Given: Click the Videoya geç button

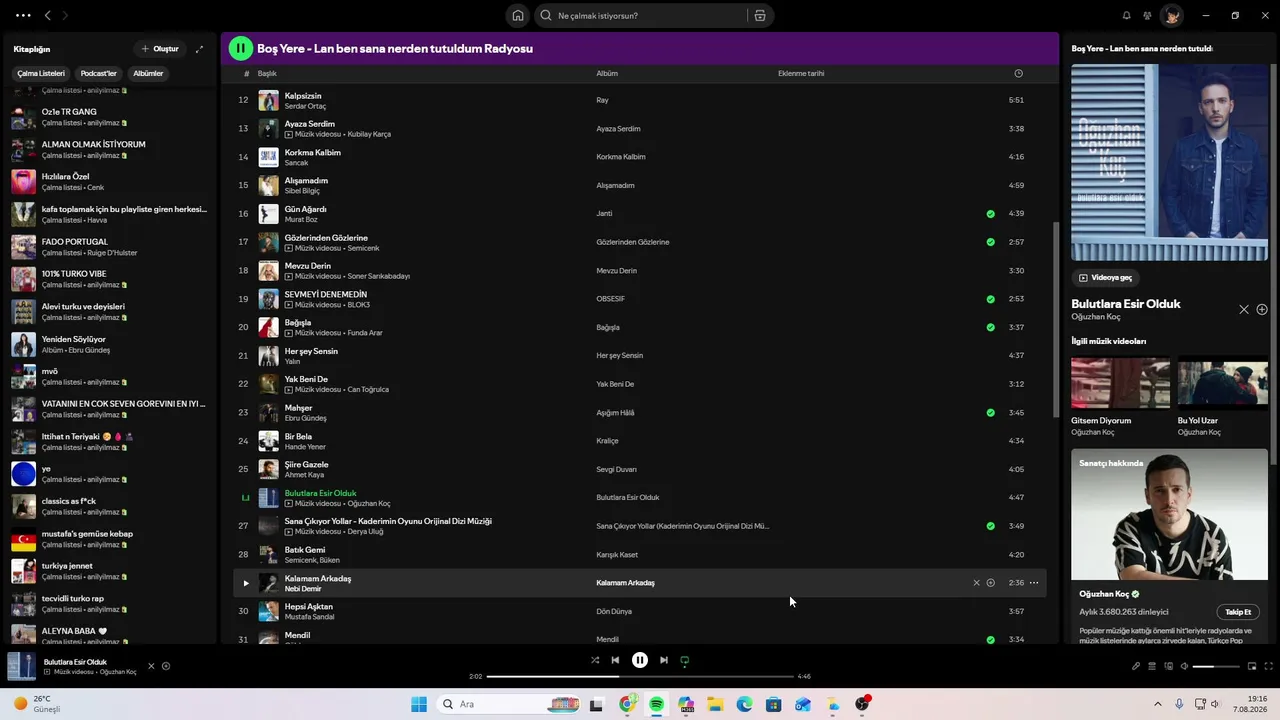Looking at the screenshot, I should pyautogui.click(x=1105, y=277).
